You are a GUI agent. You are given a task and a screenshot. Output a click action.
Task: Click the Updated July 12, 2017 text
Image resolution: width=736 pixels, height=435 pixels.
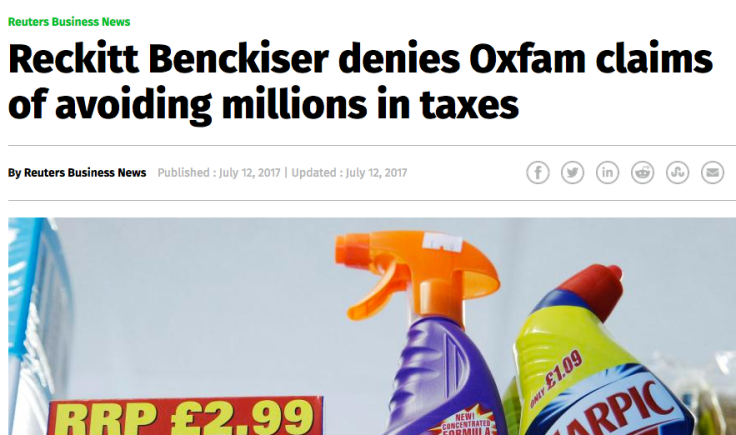tap(349, 173)
